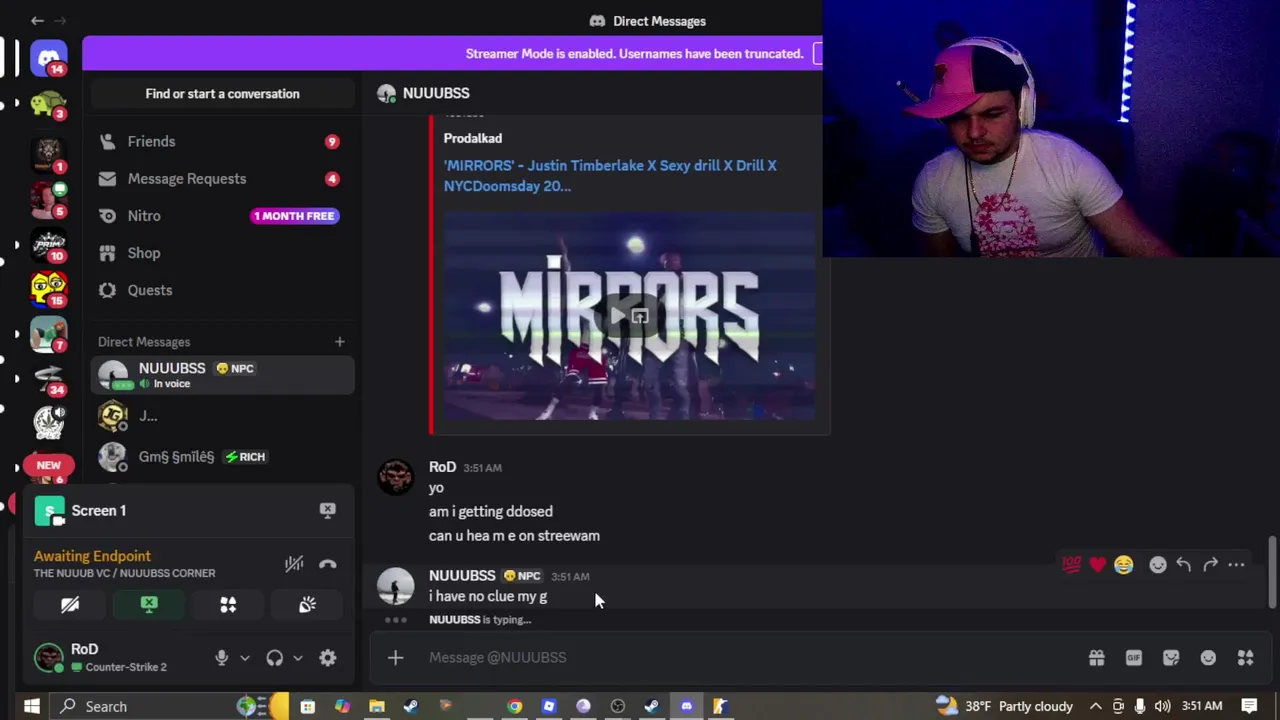
Task: Disconnect from voice call
Action: (327, 564)
